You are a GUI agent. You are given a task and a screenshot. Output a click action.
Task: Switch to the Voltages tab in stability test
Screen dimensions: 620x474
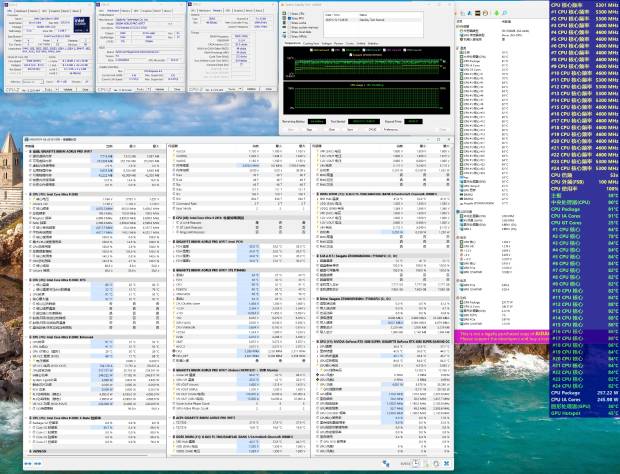[x=327, y=43]
